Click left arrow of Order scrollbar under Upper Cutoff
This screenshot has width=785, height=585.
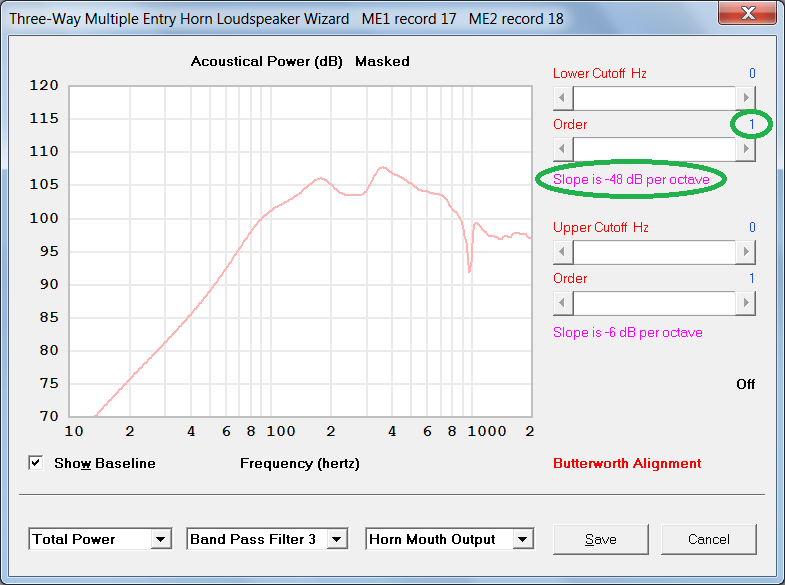[x=563, y=303]
